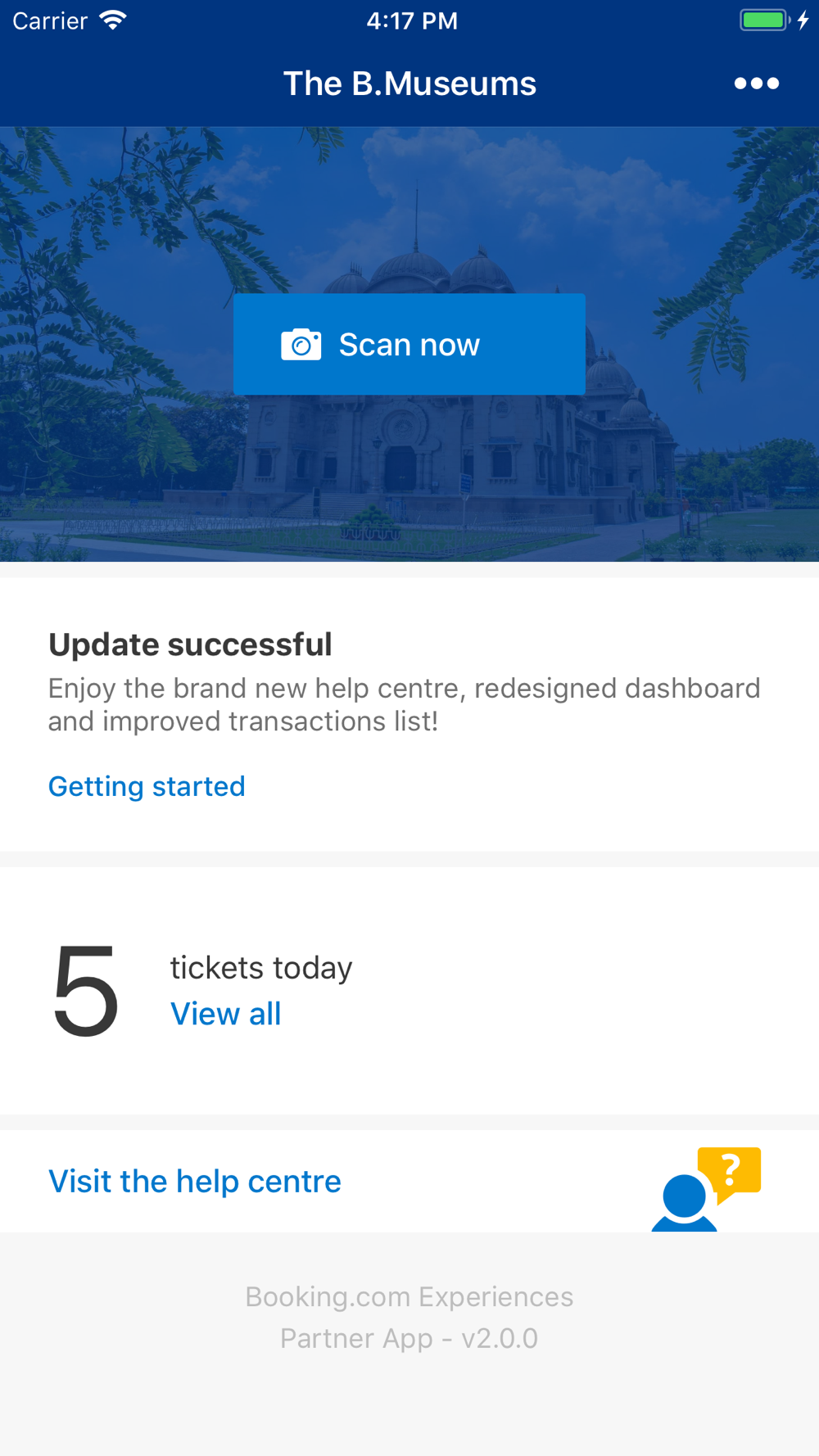Tap the Booking.com Experiences footer text
The height and width of the screenshot is (1456, 819).
[x=409, y=1297]
